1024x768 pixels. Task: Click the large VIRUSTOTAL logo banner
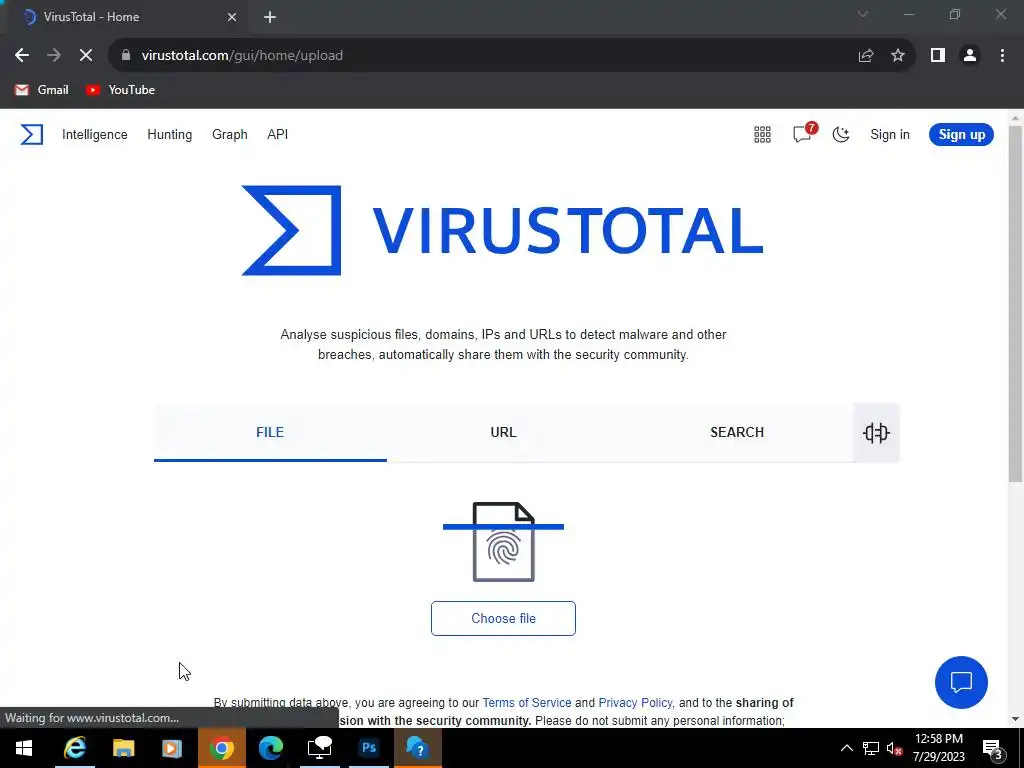pyautogui.click(x=503, y=231)
